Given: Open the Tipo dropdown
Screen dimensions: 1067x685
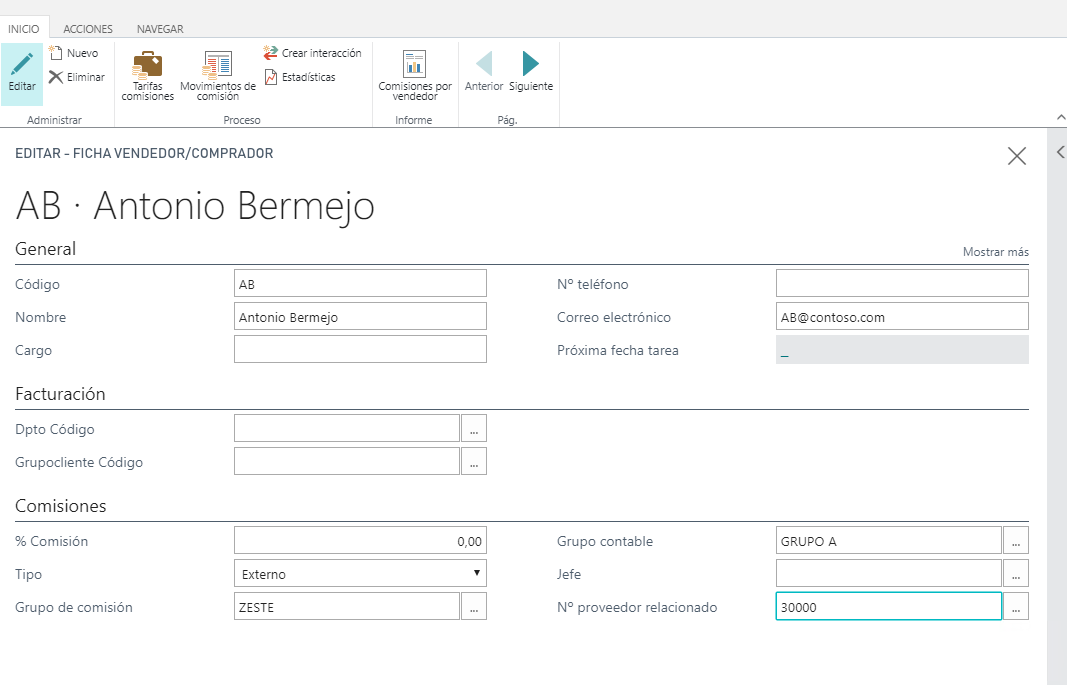Looking at the screenshot, I should pos(360,573).
